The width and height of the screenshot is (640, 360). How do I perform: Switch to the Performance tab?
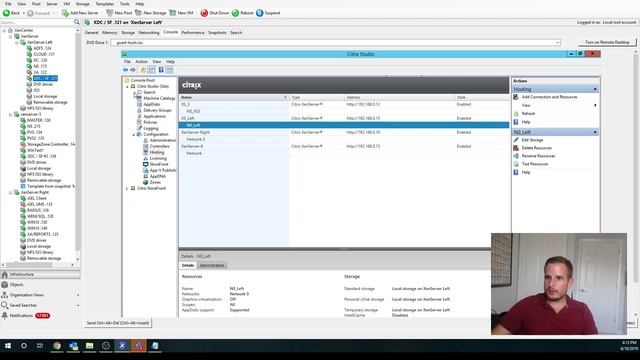193,33
